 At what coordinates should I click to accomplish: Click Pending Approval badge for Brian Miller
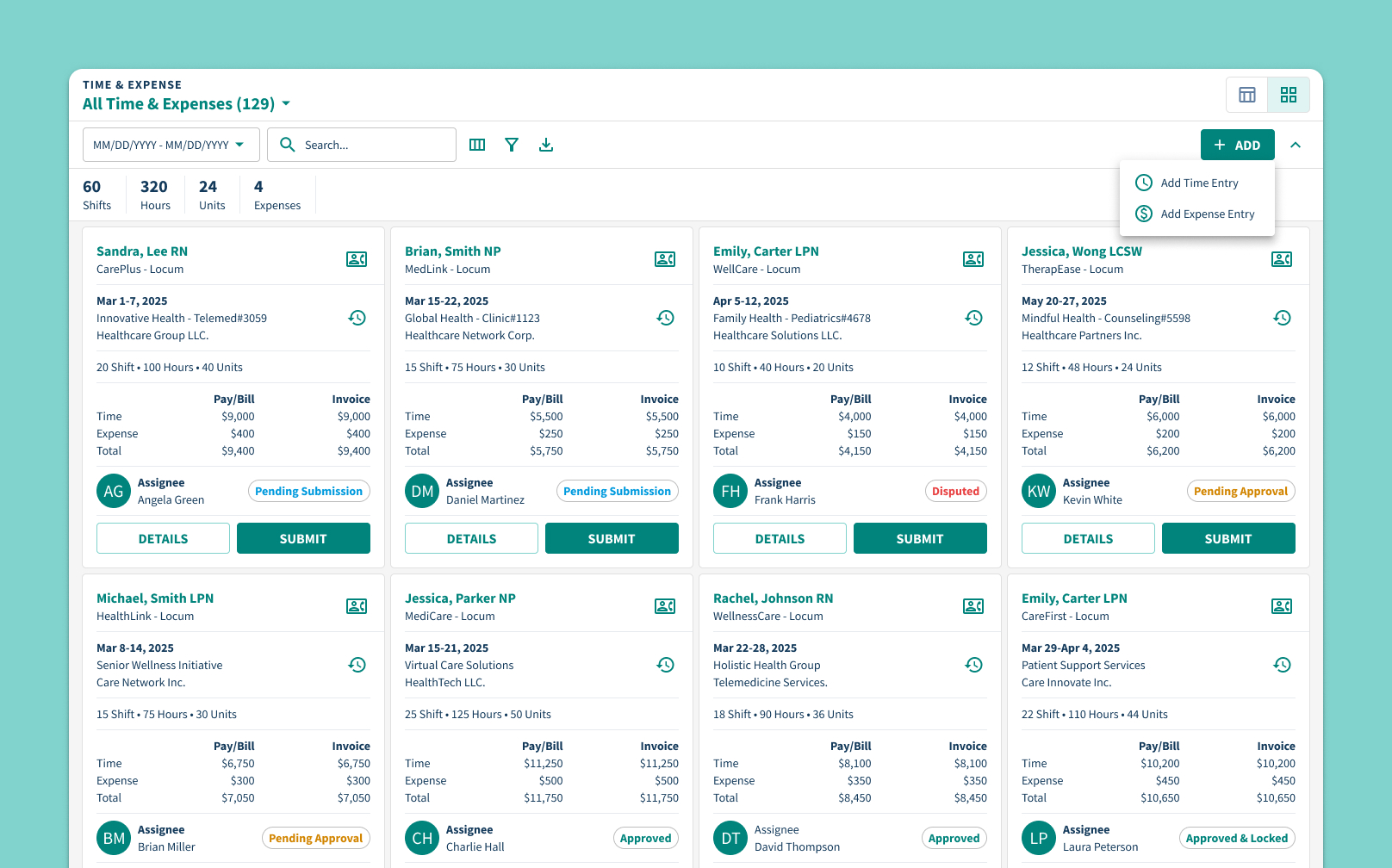[316, 838]
